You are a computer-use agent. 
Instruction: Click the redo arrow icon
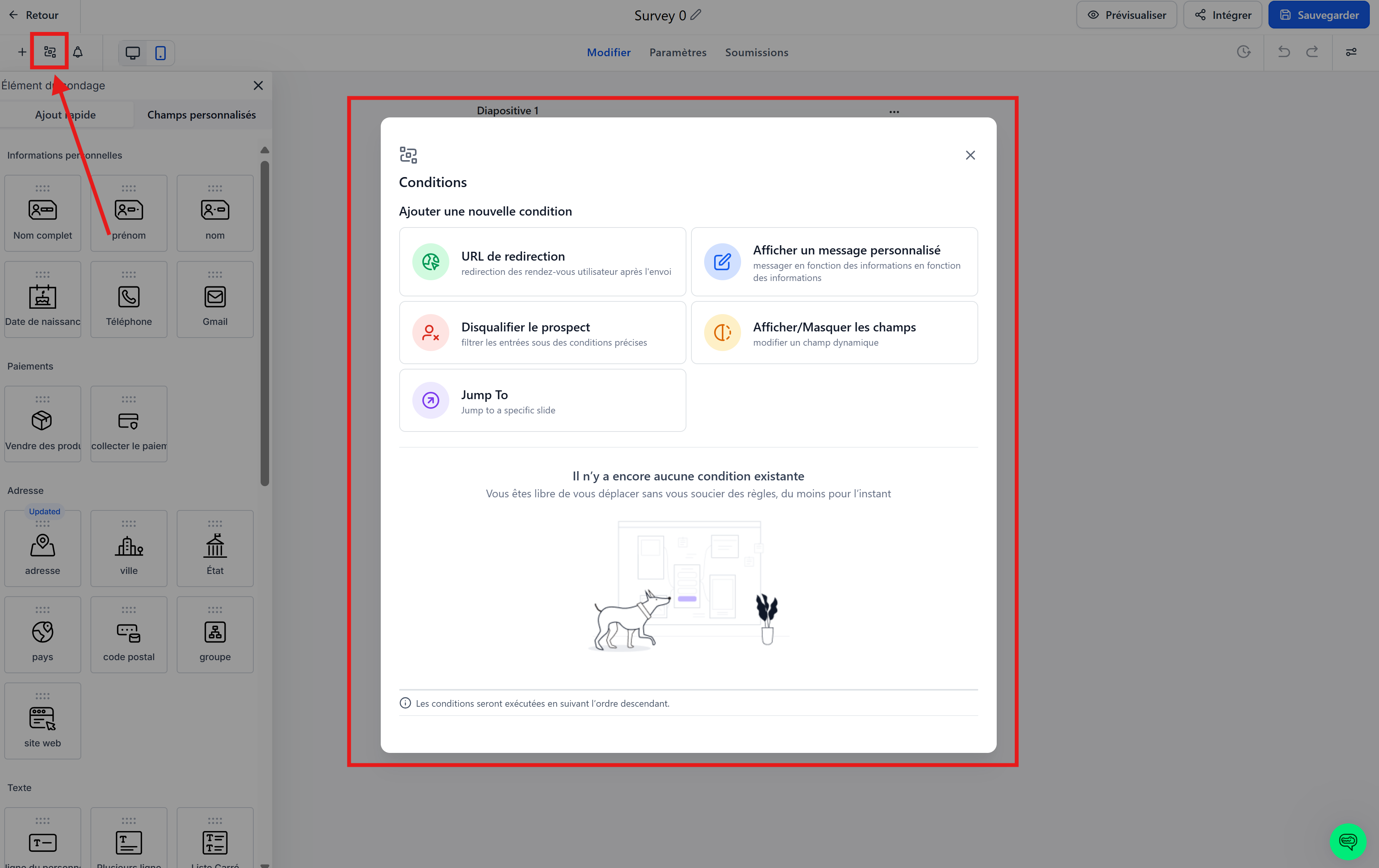pos(1312,52)
